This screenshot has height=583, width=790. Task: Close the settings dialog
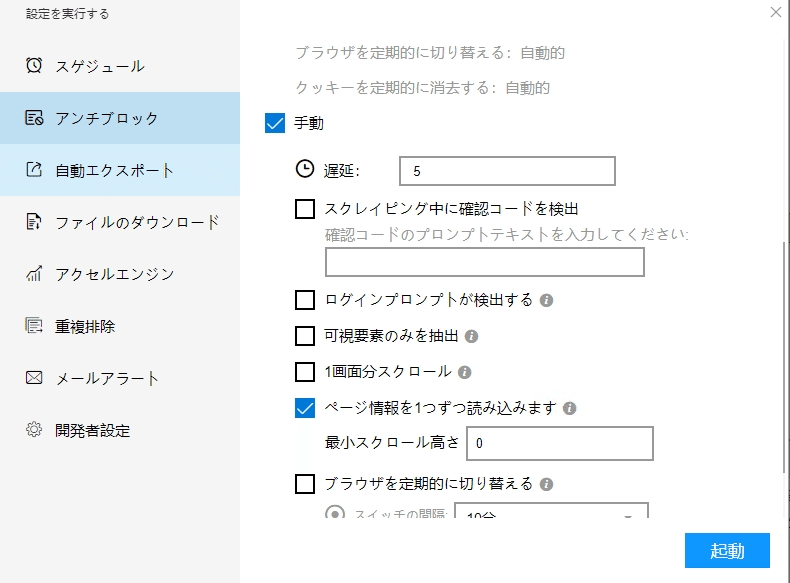776,12
